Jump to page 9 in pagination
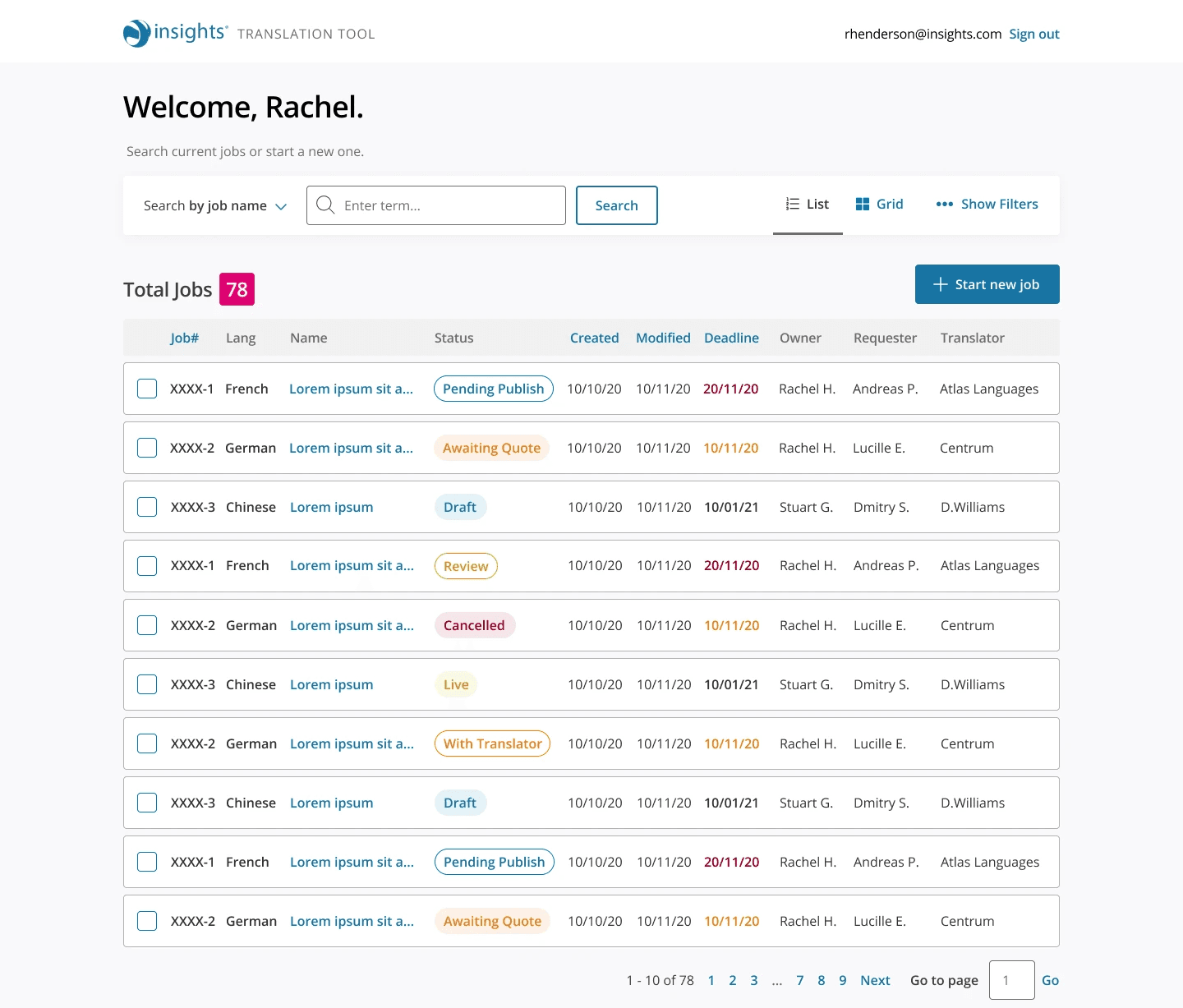The height and width of the screenshot is (1008, 1183). click(843, 980)
